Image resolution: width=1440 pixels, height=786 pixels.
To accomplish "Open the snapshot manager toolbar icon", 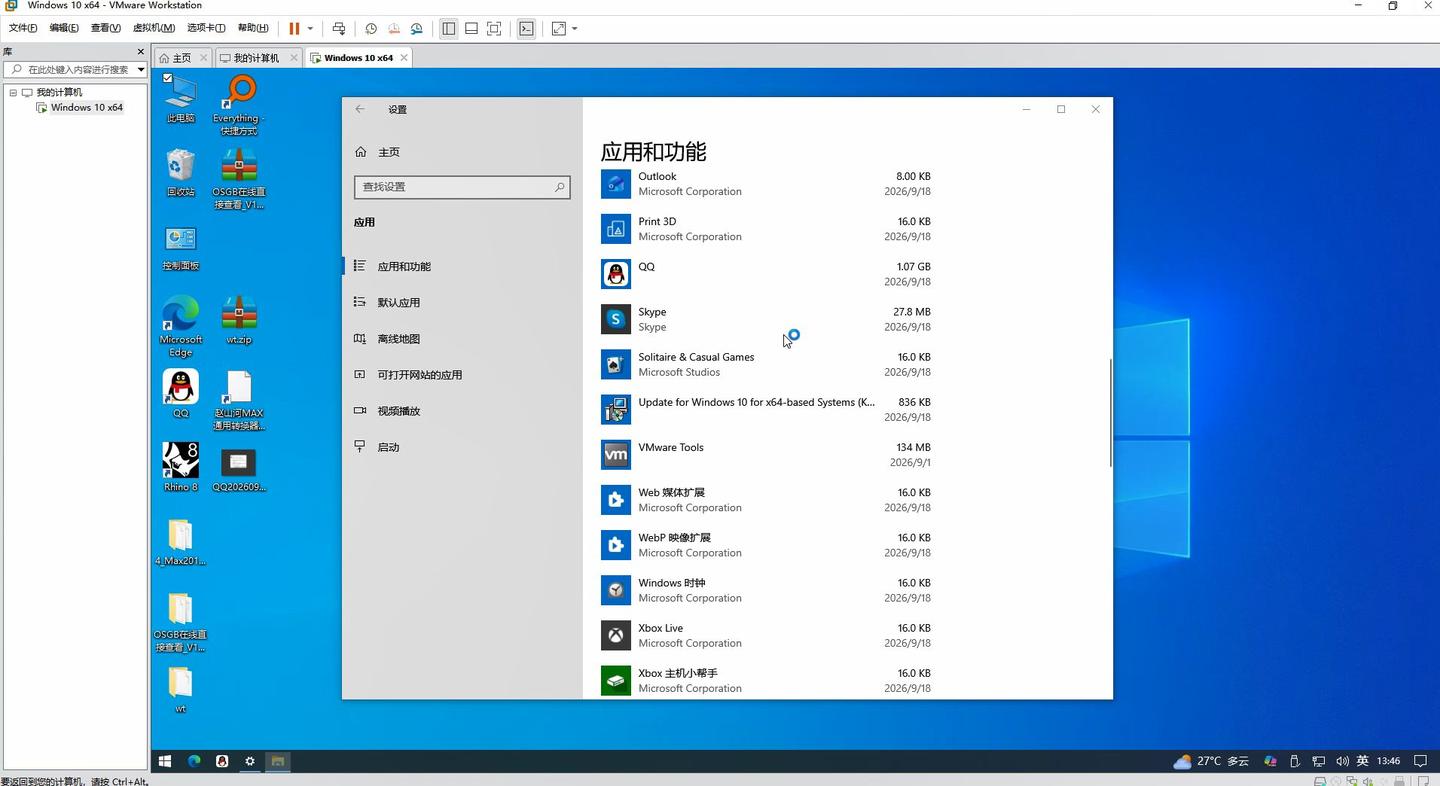I will [x=416, y=28].
